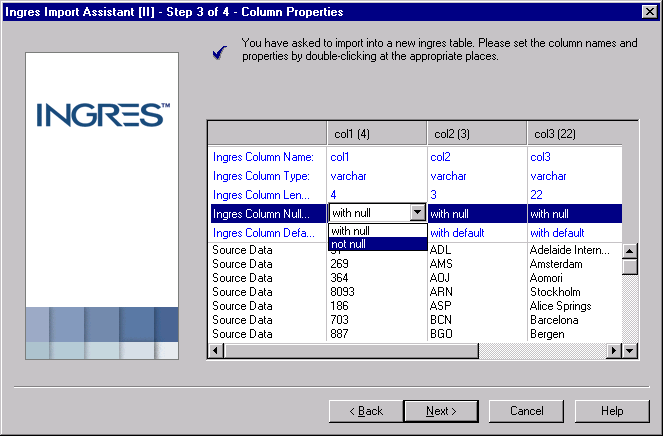Image resolution: width=663 pixels, height=436 pixels.
Task: Cancel the Import Assistant
Action: [x=526, y=411]
